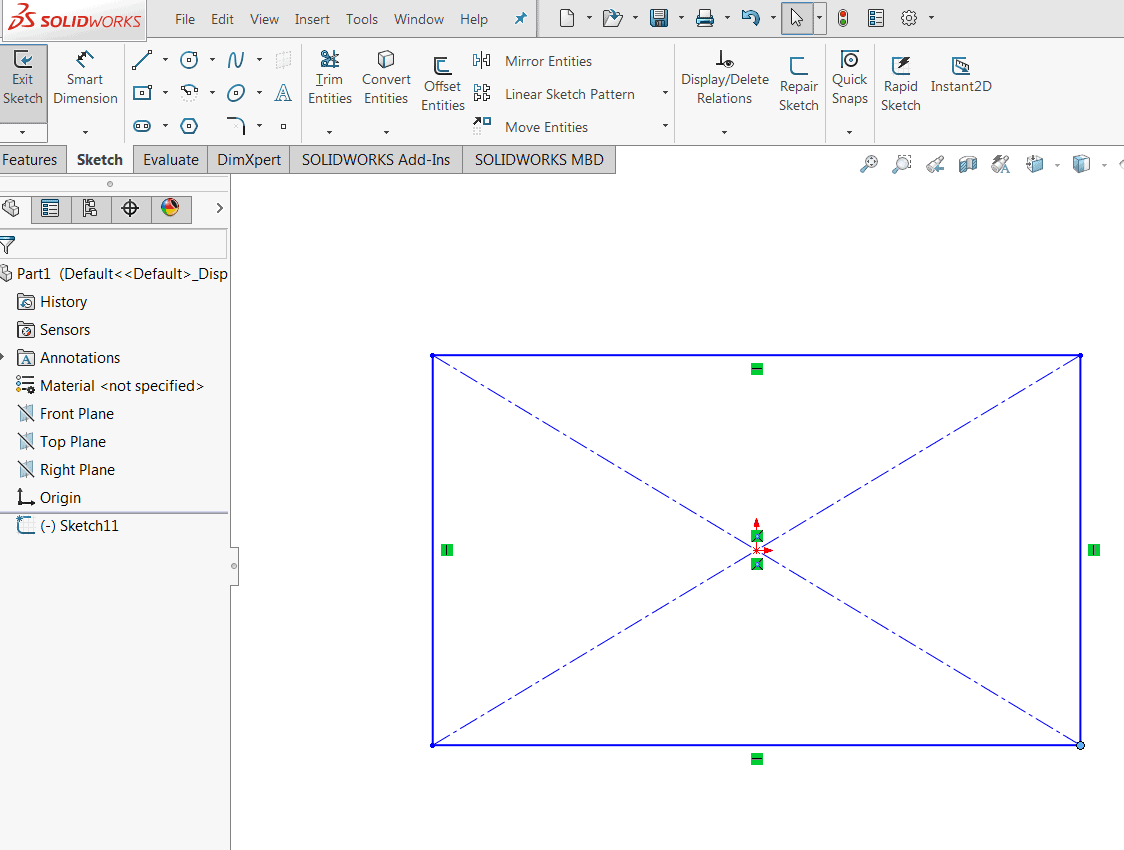1124x850 pixels.
Task: Select the Spline sketch tool
Action: 236,60
